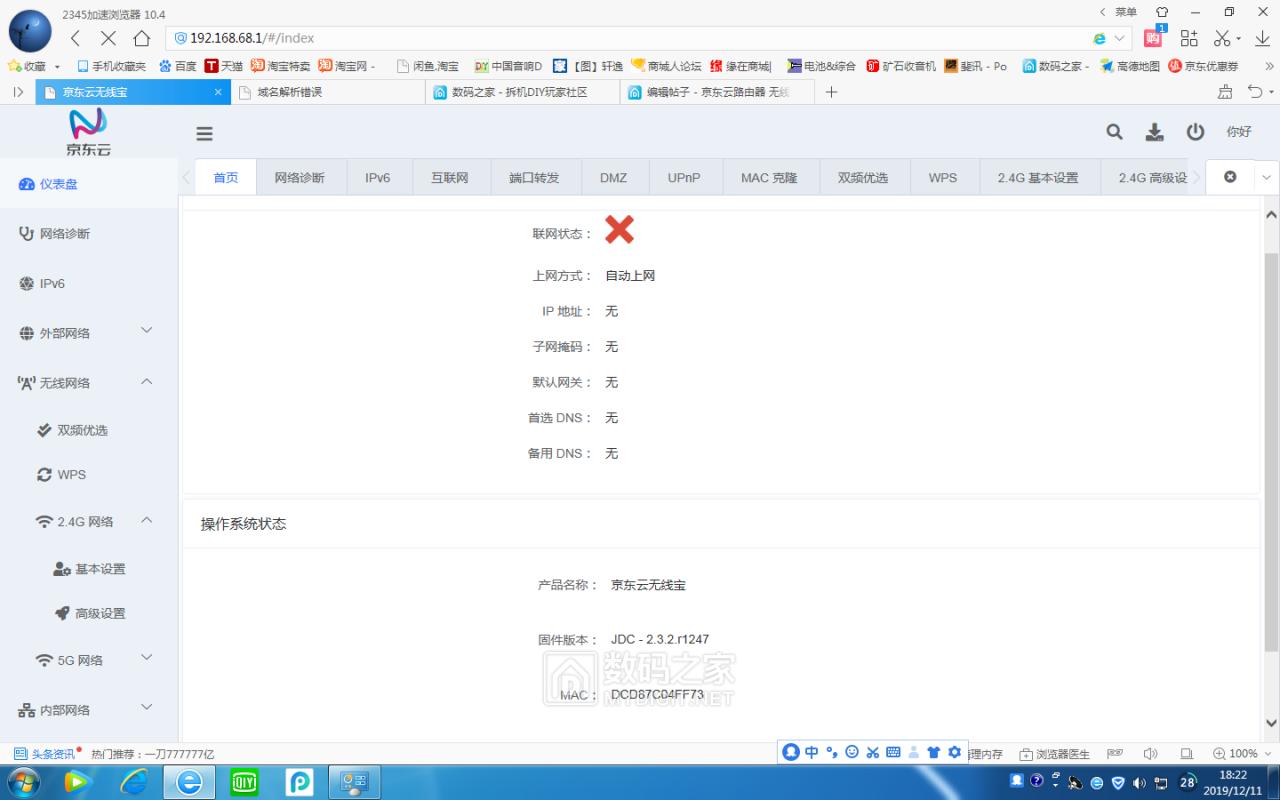The width and height of the screenshot is (1280, 800).
Task: Expand the 内部网络 sidebar section
Action: coord(66,709)
